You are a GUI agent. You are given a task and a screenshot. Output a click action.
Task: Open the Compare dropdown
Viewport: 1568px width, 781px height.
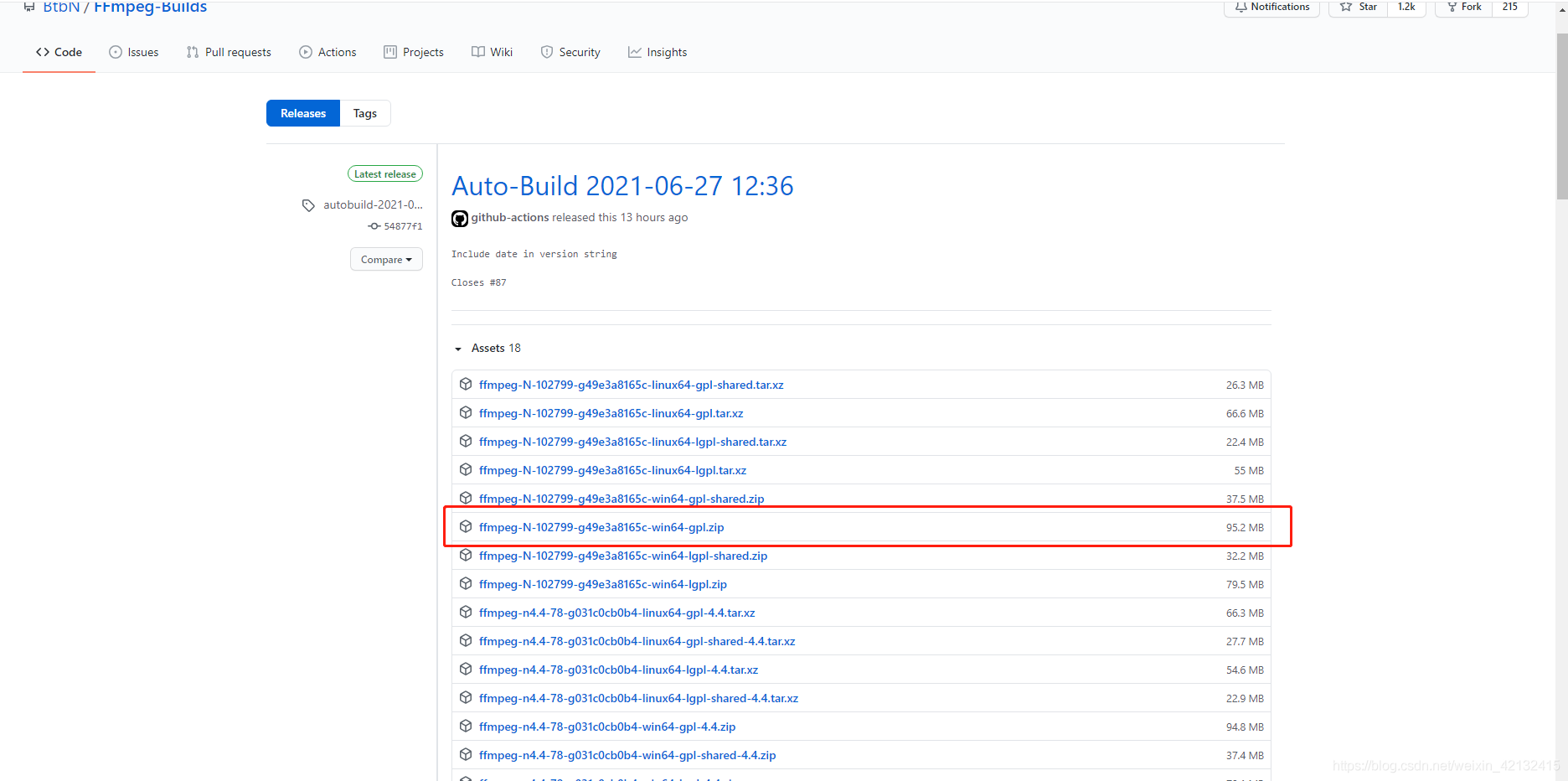point(386,259)
